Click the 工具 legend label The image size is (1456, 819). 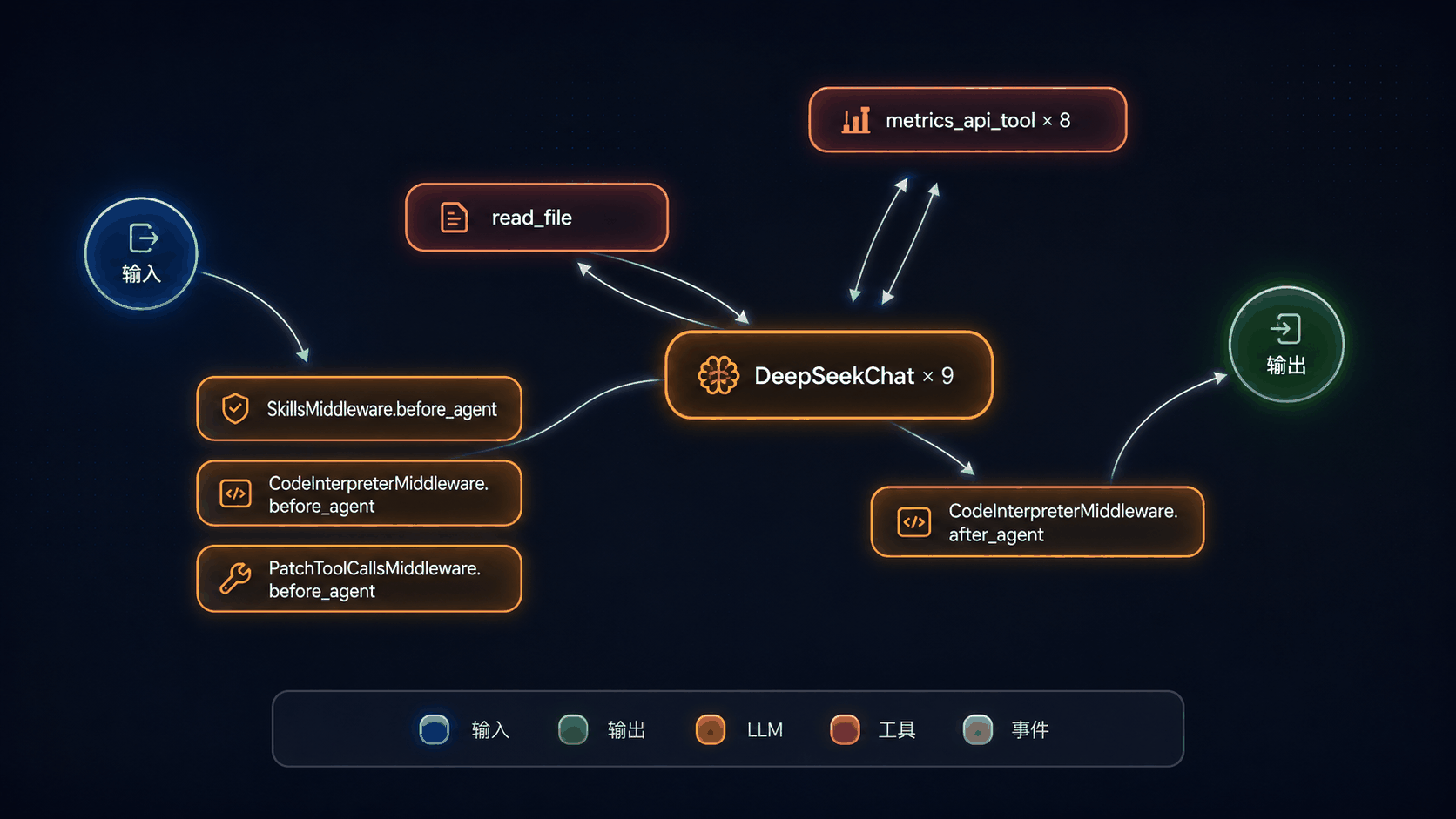(897, 730)
